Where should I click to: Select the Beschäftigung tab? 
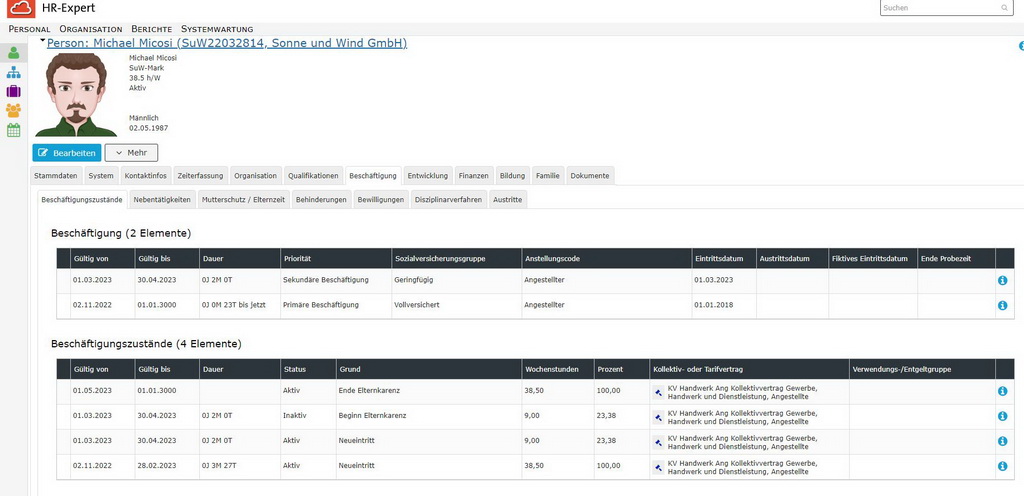coord(373,176)
